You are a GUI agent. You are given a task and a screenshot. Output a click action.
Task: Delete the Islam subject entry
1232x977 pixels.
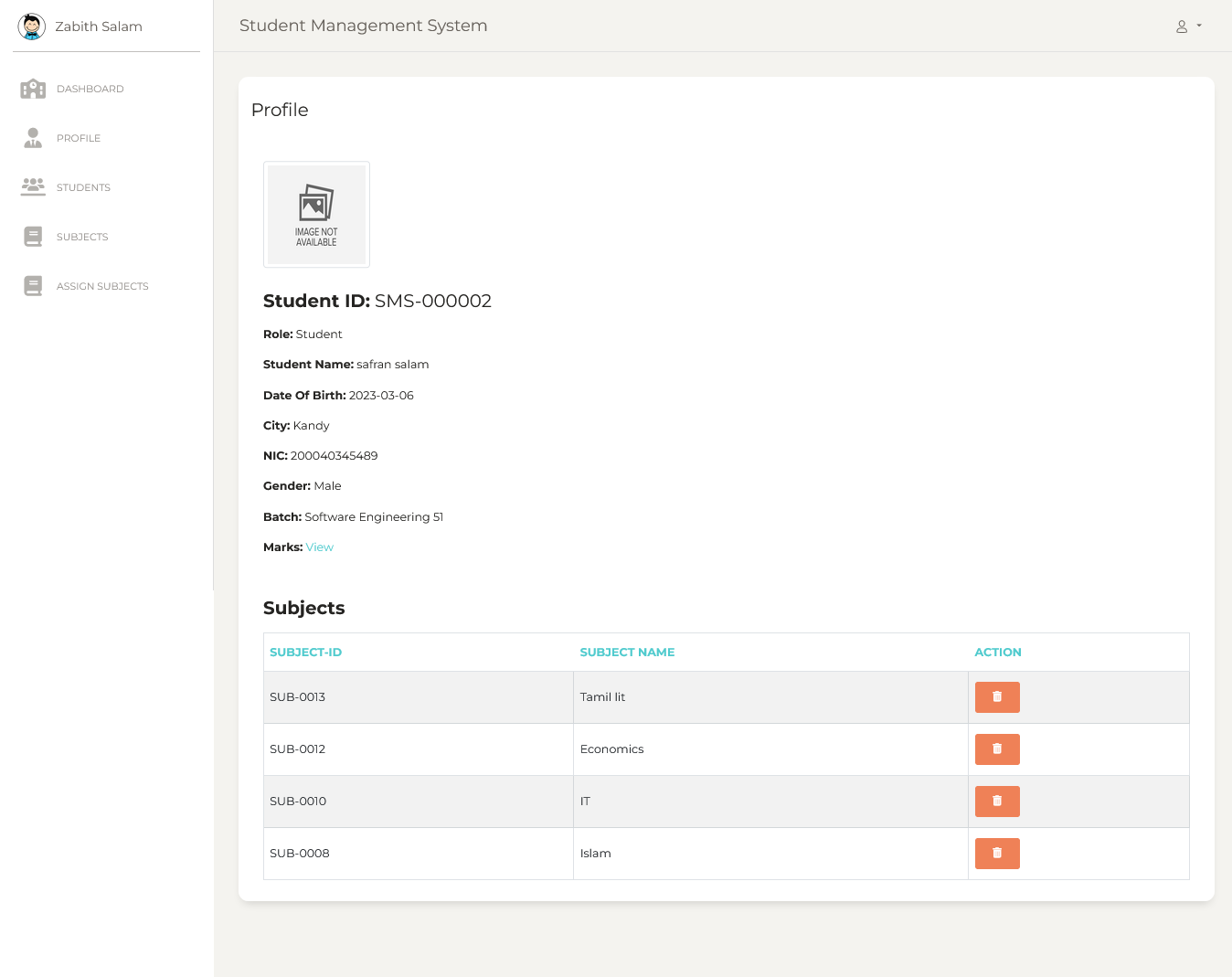click(x=997, y=853)
